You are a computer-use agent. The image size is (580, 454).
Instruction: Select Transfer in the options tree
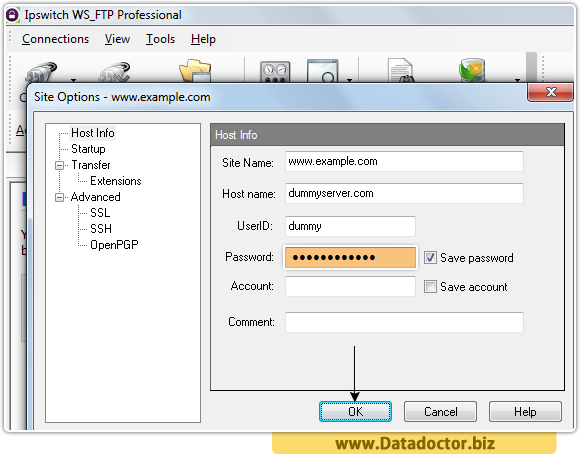[91, 165]
